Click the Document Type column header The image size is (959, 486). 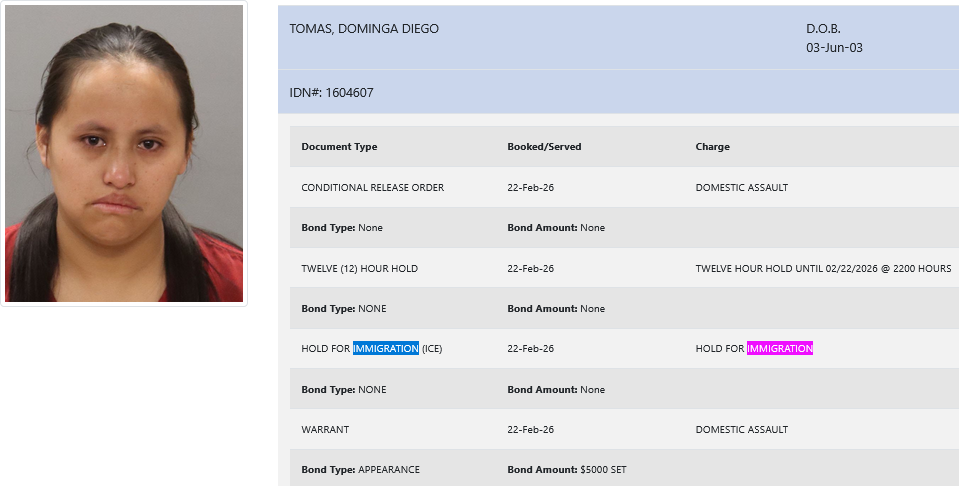tap(339, 147)
